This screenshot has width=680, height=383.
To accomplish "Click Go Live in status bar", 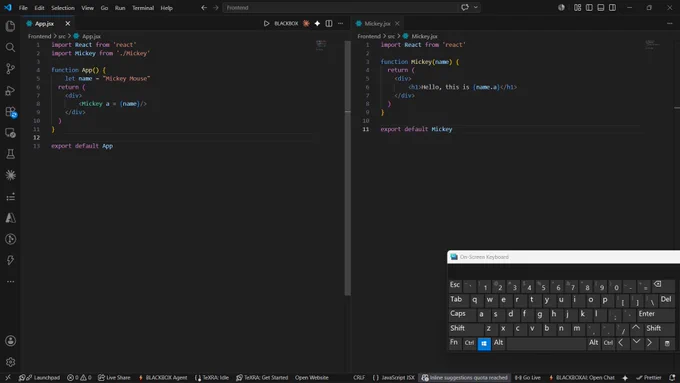I will [x=527, y=377].
